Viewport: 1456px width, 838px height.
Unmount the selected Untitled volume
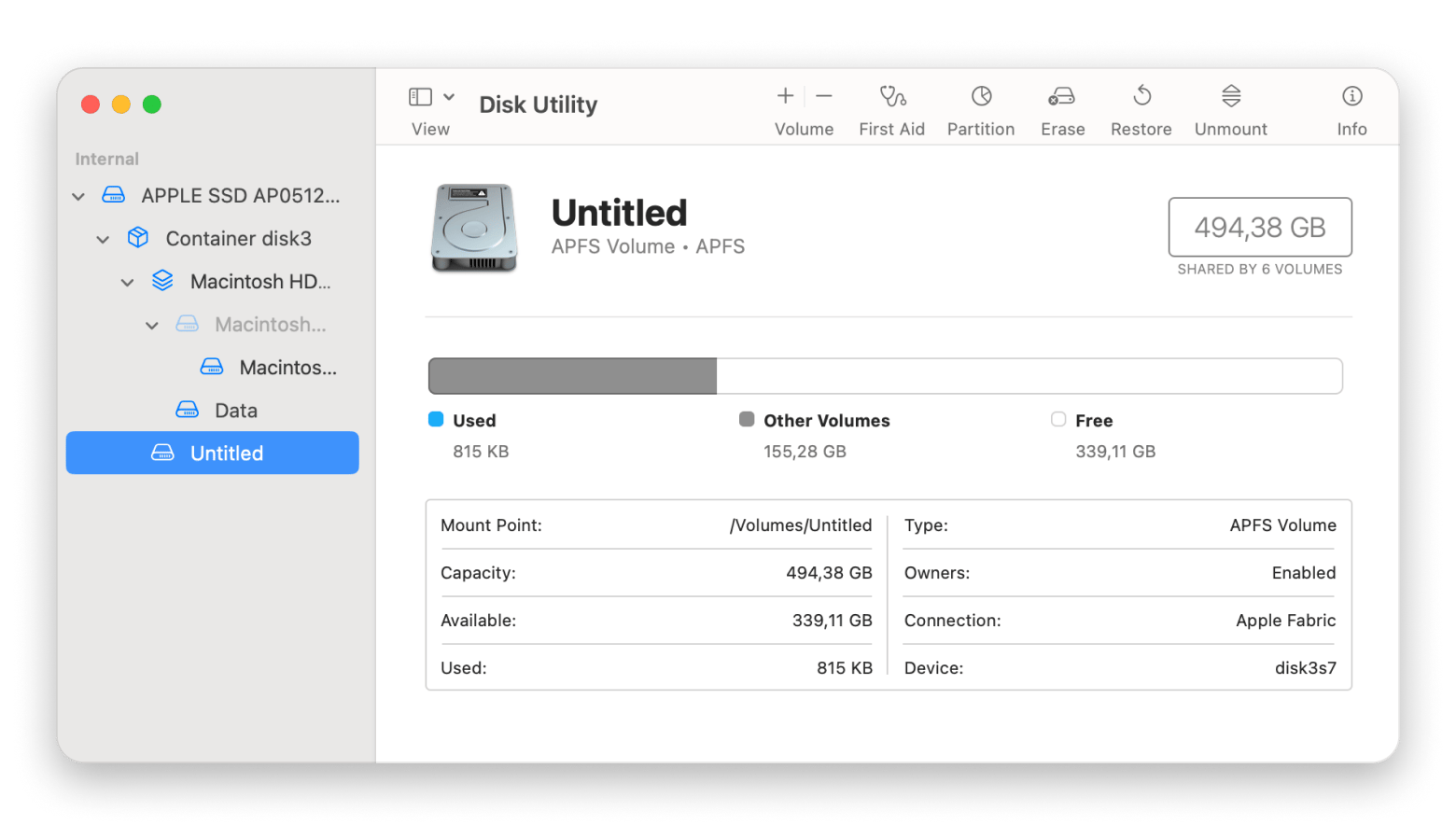[x=1231, y=96]
